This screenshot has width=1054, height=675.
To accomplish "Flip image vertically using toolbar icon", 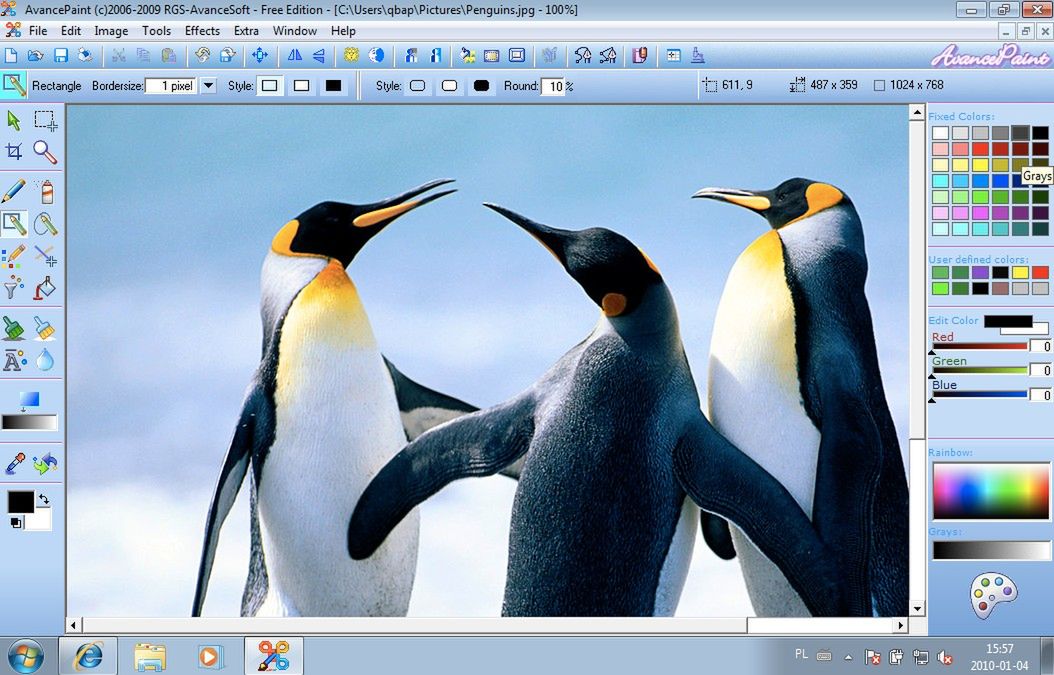I will coord(319,56).
